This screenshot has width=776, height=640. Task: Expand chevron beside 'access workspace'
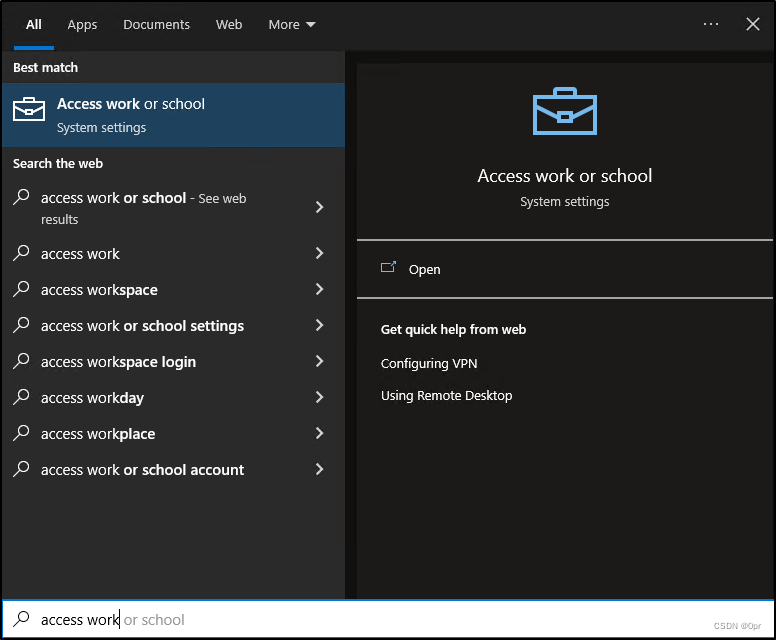[x=319, y=289]
